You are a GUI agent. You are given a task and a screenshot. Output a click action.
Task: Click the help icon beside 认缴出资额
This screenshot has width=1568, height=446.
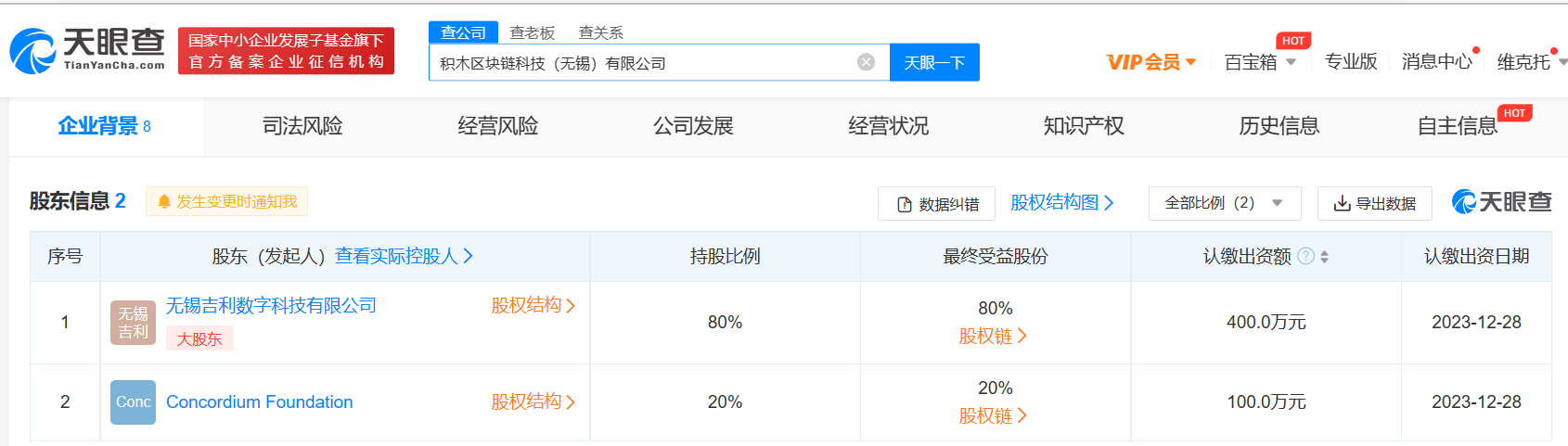[x=1305, y=256]
